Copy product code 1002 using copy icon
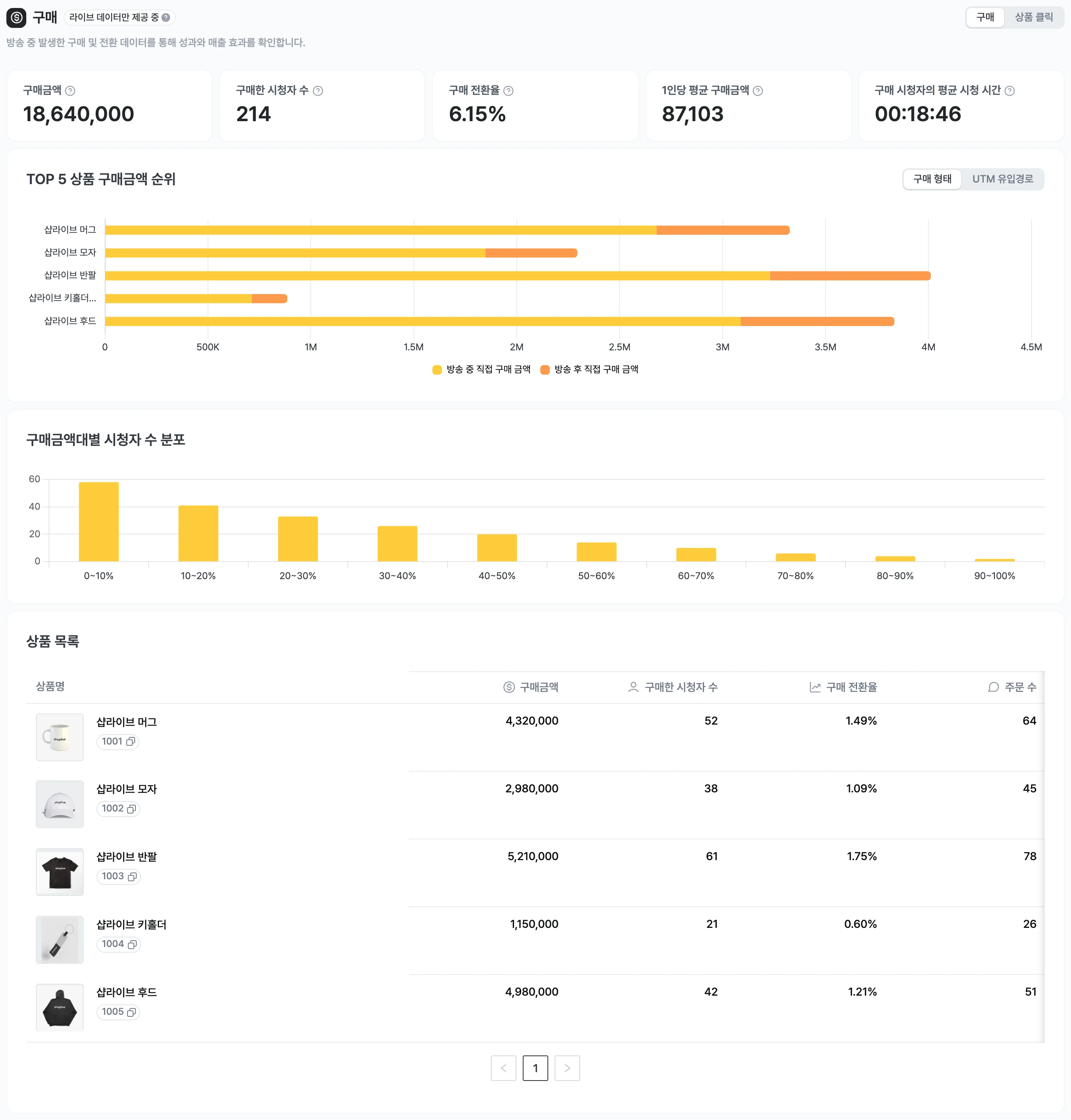The image size is (1071, 1120). (131, 809)
